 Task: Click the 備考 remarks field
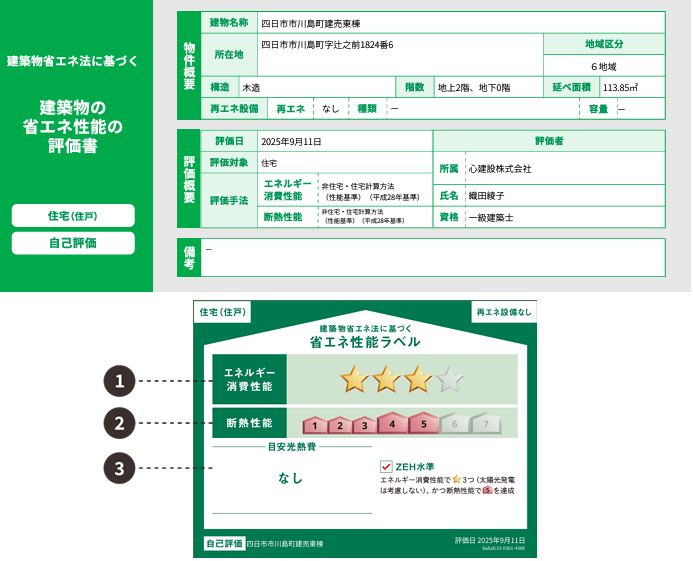coord(432,258)
